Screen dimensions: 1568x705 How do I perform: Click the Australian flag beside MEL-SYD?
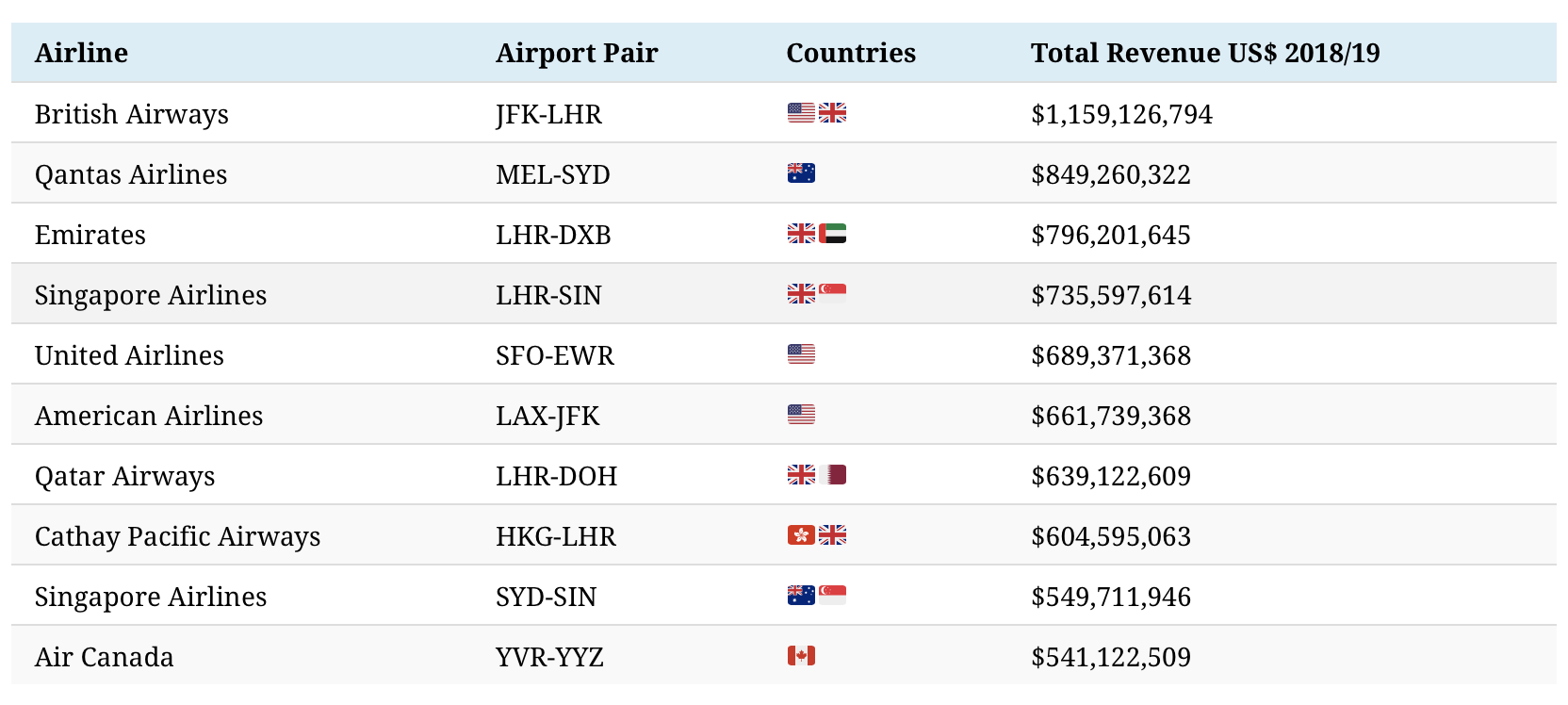point(801,173)
